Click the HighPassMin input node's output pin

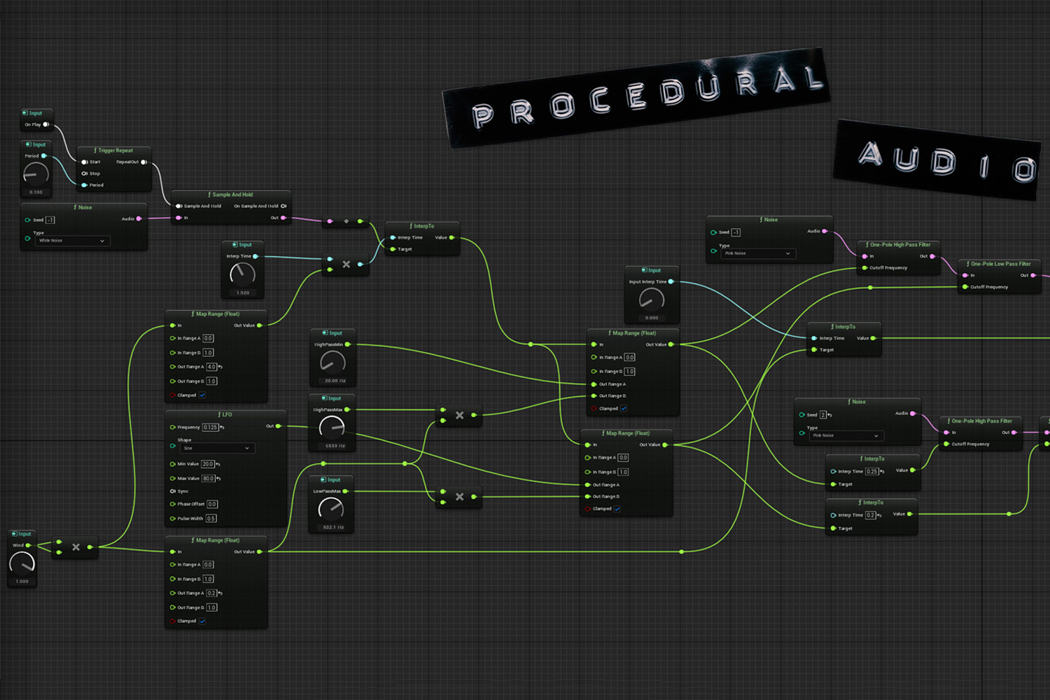(x=348, y=344)
